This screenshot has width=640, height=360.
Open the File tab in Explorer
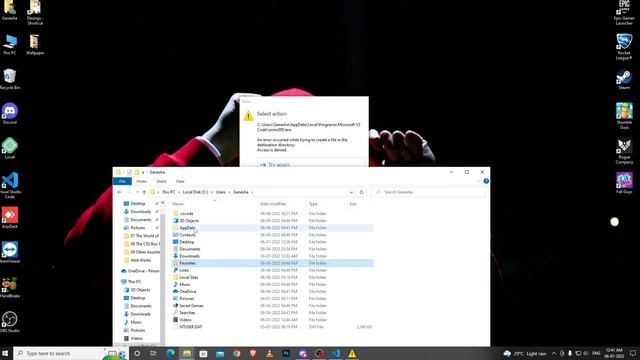coord(122,181)
